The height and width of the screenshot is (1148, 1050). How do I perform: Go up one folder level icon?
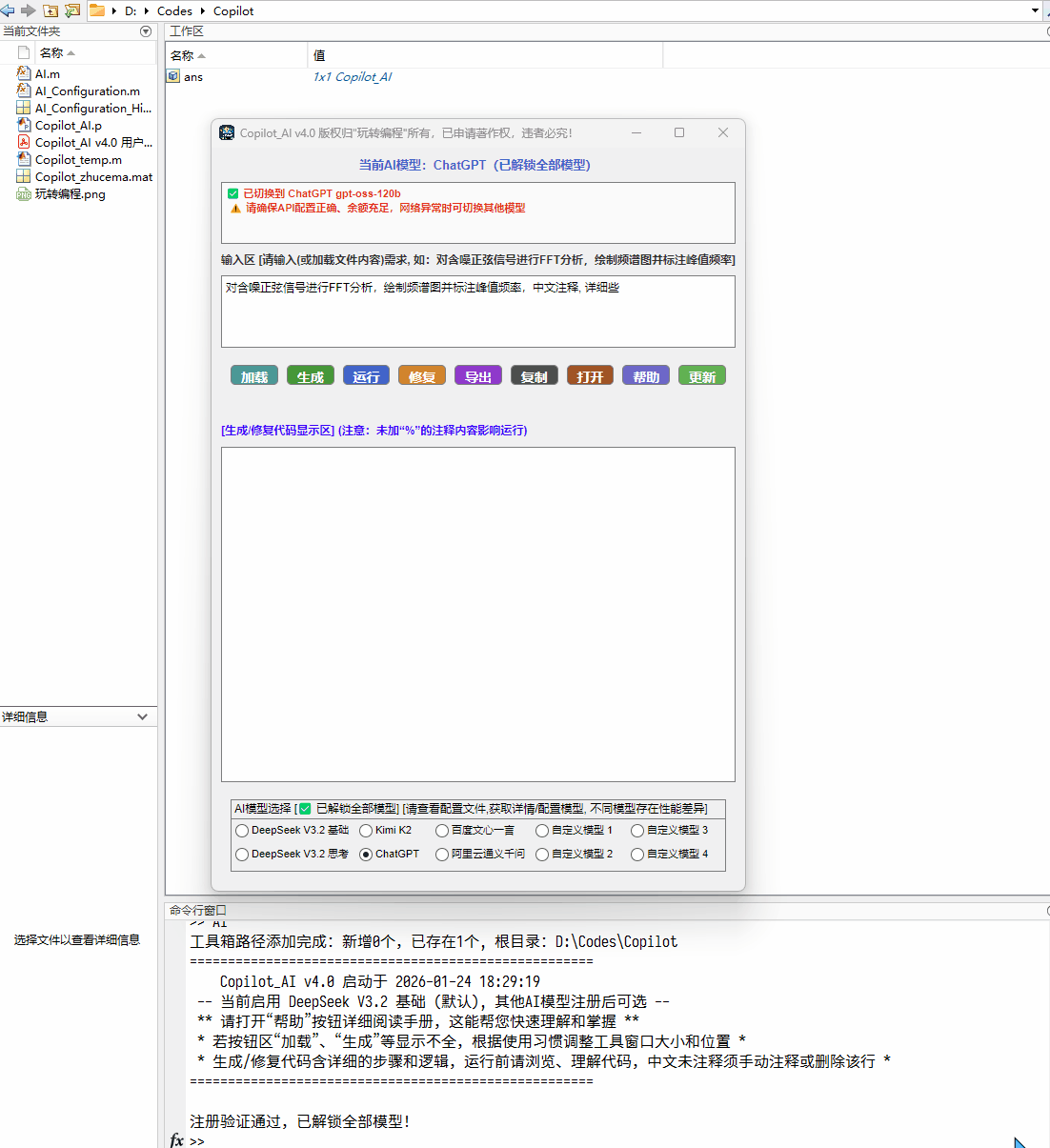(50, 10)
